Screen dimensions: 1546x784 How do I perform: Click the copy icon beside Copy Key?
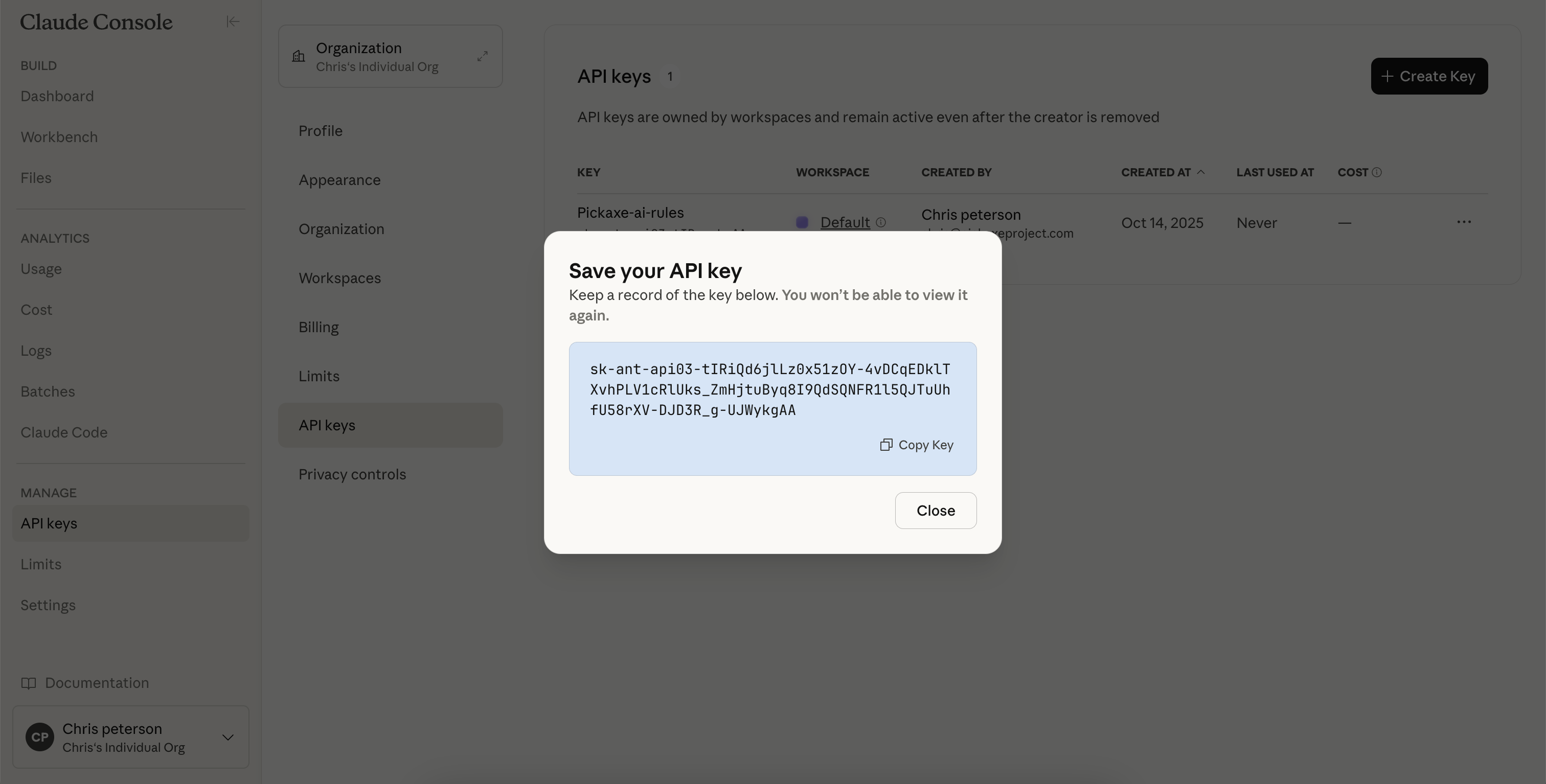pos(886,445)
